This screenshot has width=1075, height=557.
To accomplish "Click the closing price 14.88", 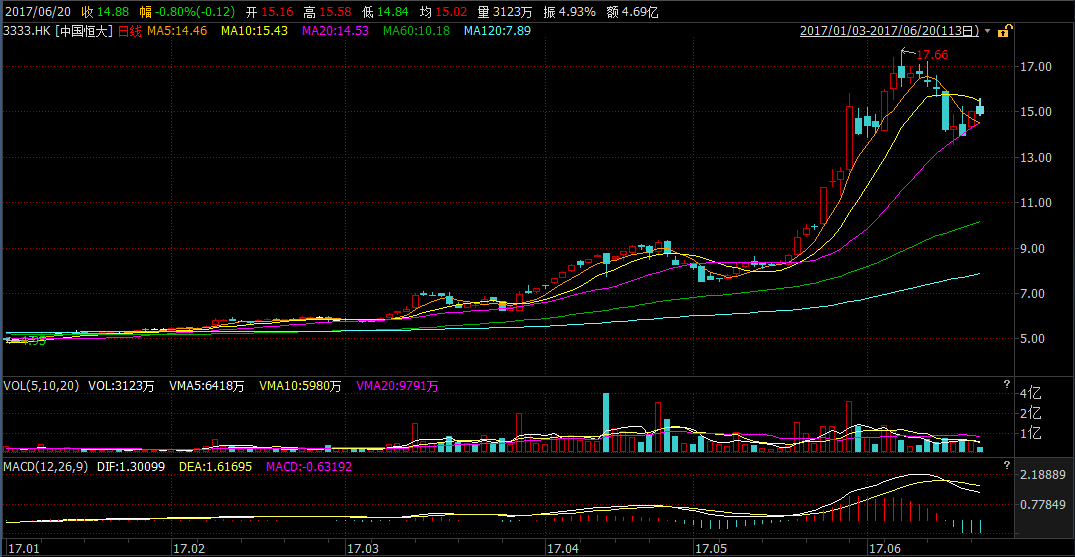I will point(114,12).
